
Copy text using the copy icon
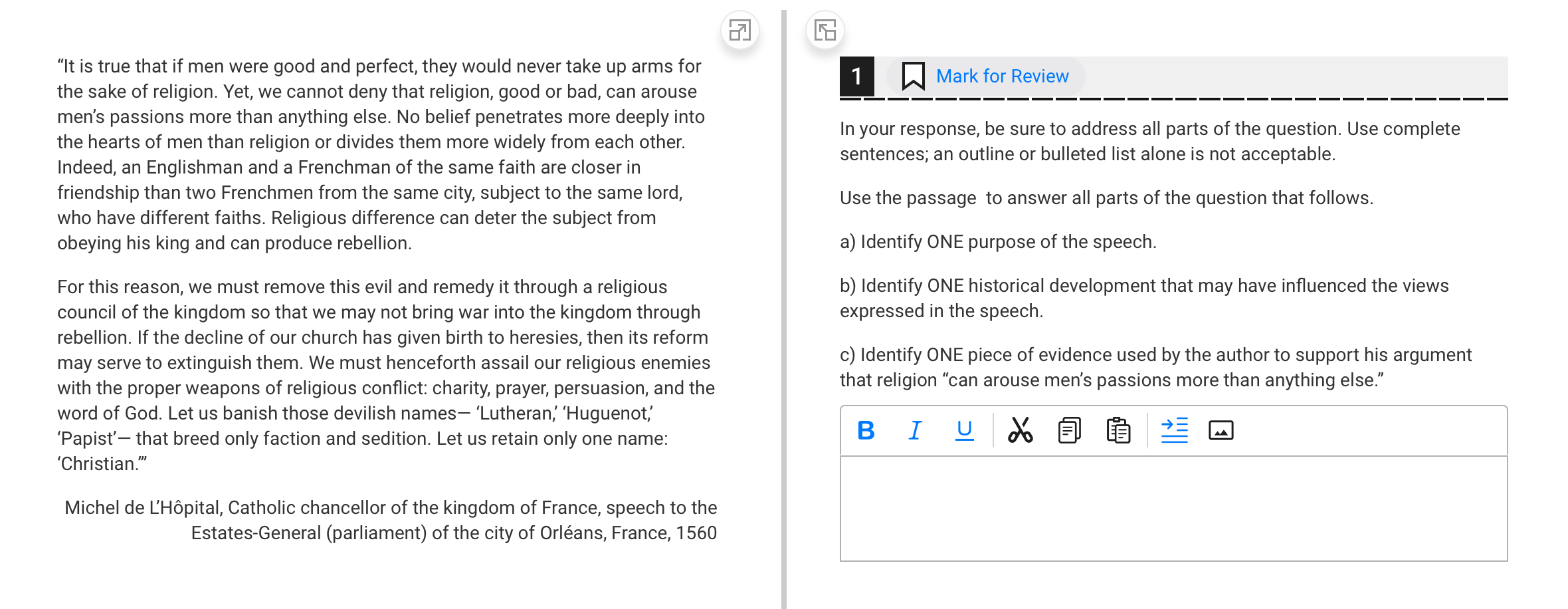(x=1069, y=431)
